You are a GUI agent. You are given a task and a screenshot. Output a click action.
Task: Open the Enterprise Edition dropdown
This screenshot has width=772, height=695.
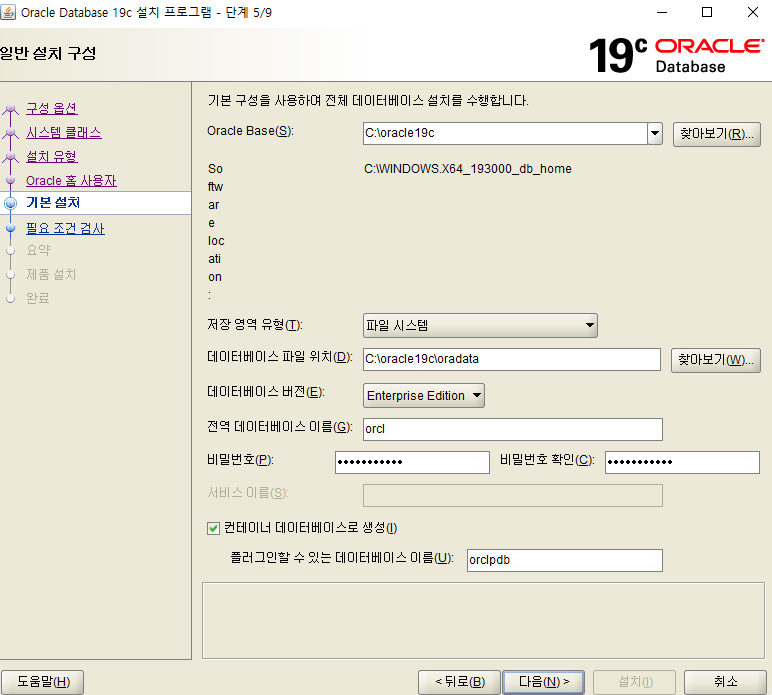pyautogui.click(x=423, y=396)
